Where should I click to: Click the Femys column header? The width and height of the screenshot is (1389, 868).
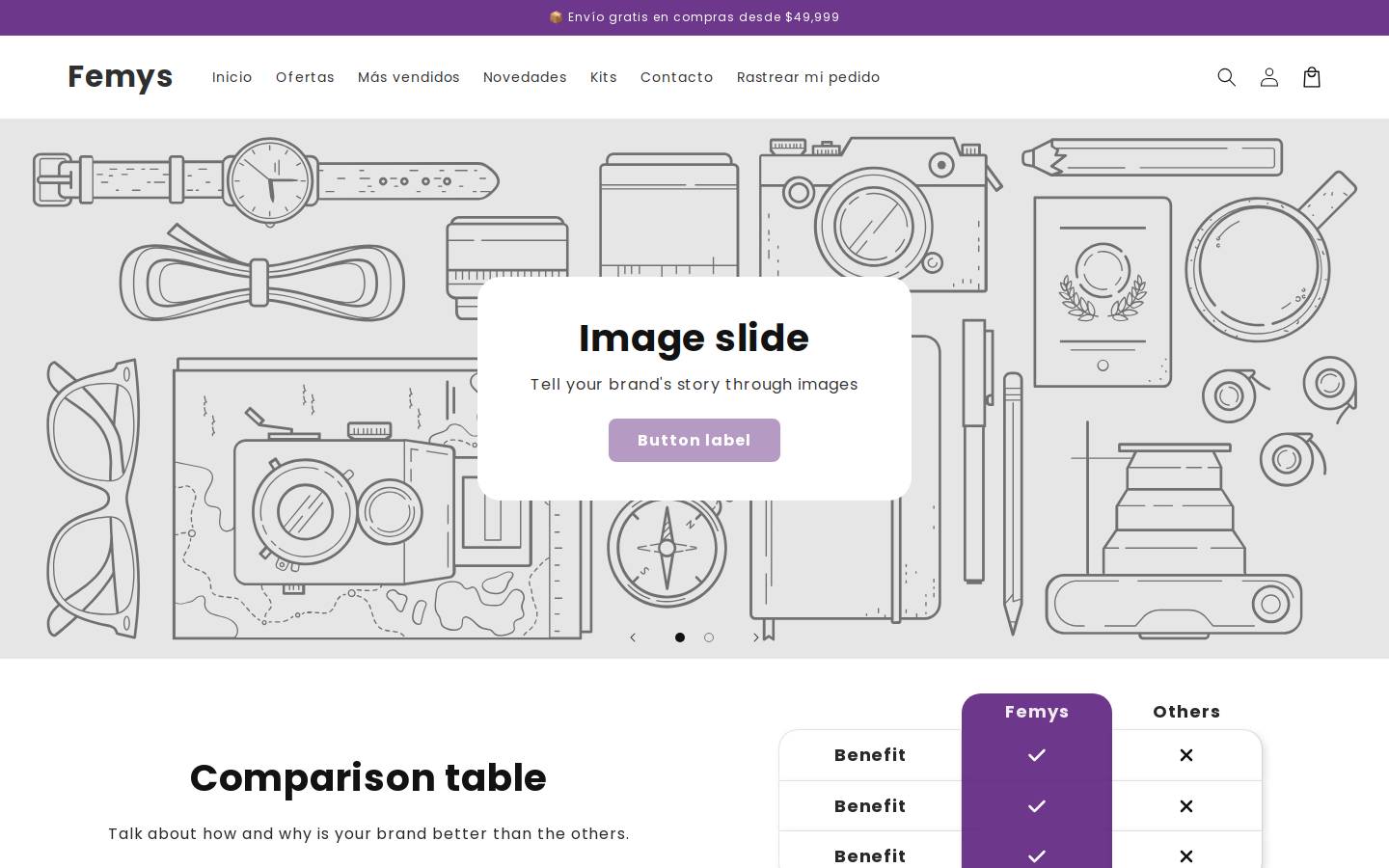[x=1037, y=712]
